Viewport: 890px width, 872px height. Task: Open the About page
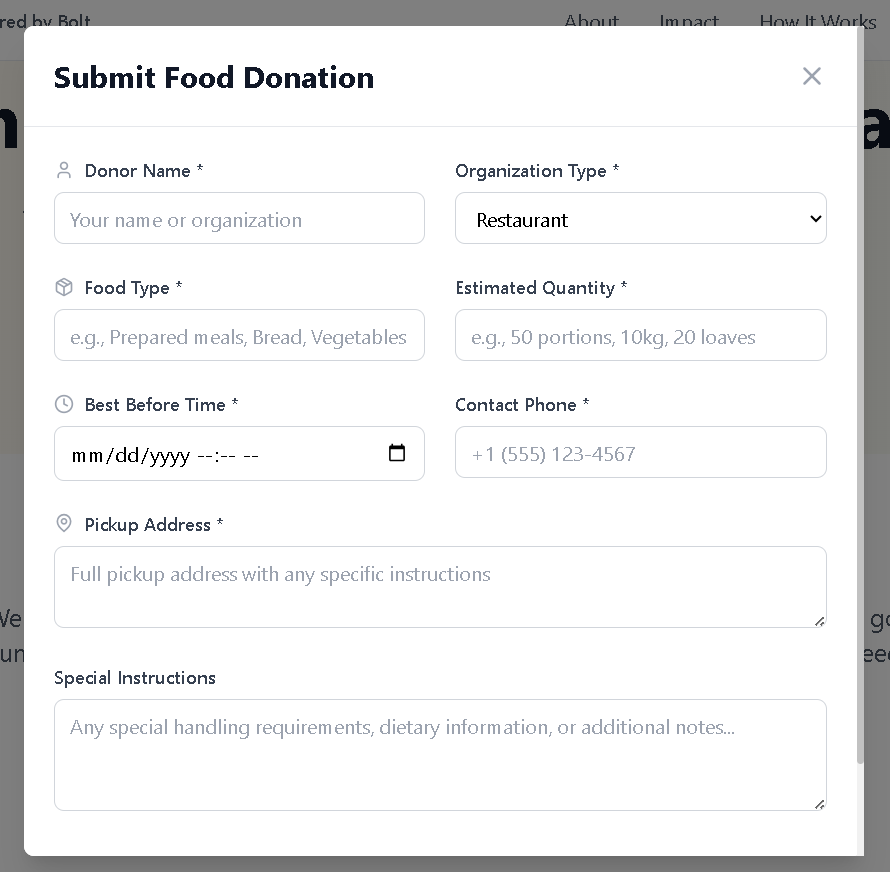tap(591, 21)
